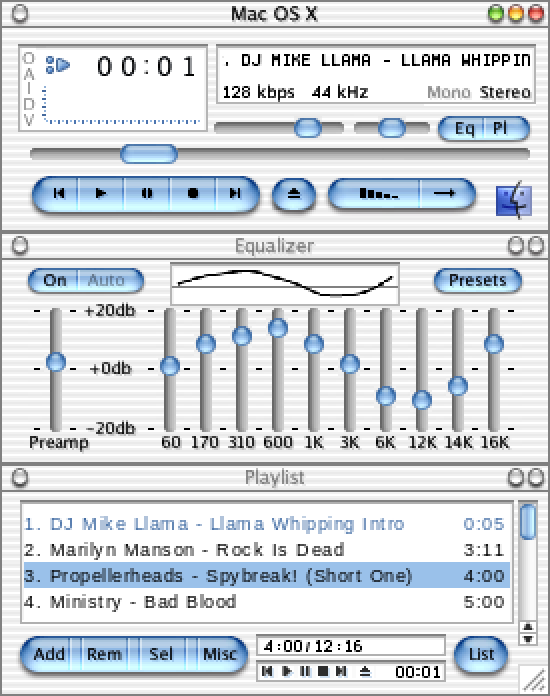Click the playlist window resize grip
This screenshot has width=550, height=696.
(534, 679)
